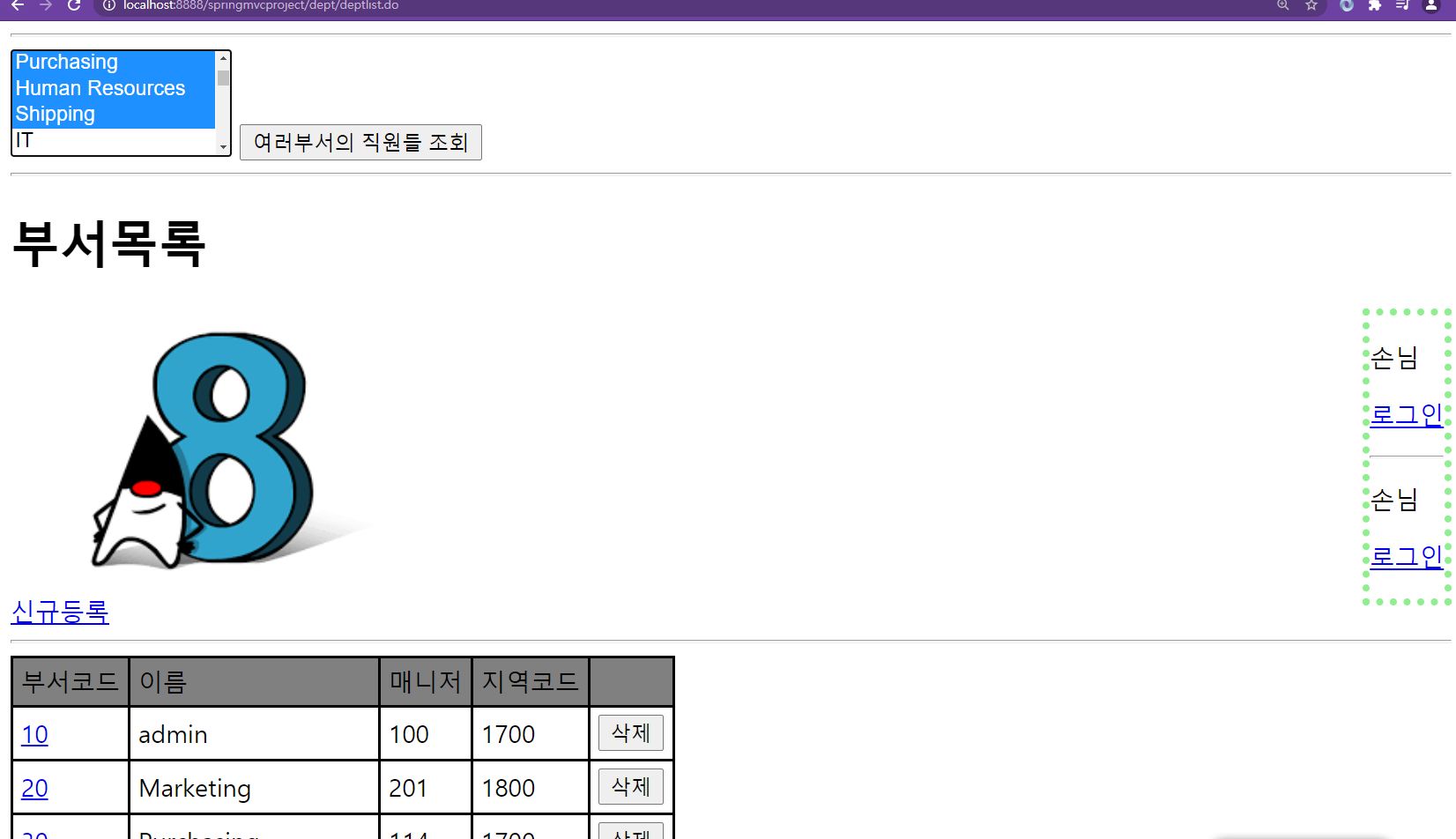
Task: Click location code 1800 cell
Action: (x=531, y=788)
